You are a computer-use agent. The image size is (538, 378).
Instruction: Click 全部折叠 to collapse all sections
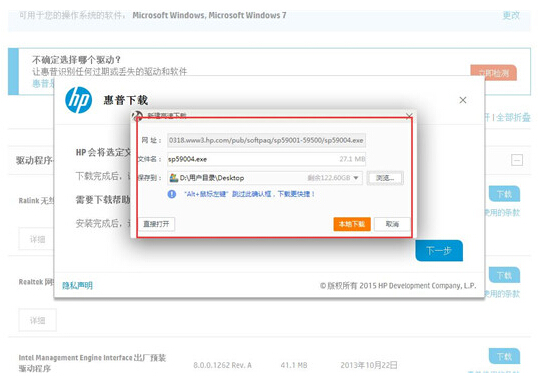pos(513,118)
